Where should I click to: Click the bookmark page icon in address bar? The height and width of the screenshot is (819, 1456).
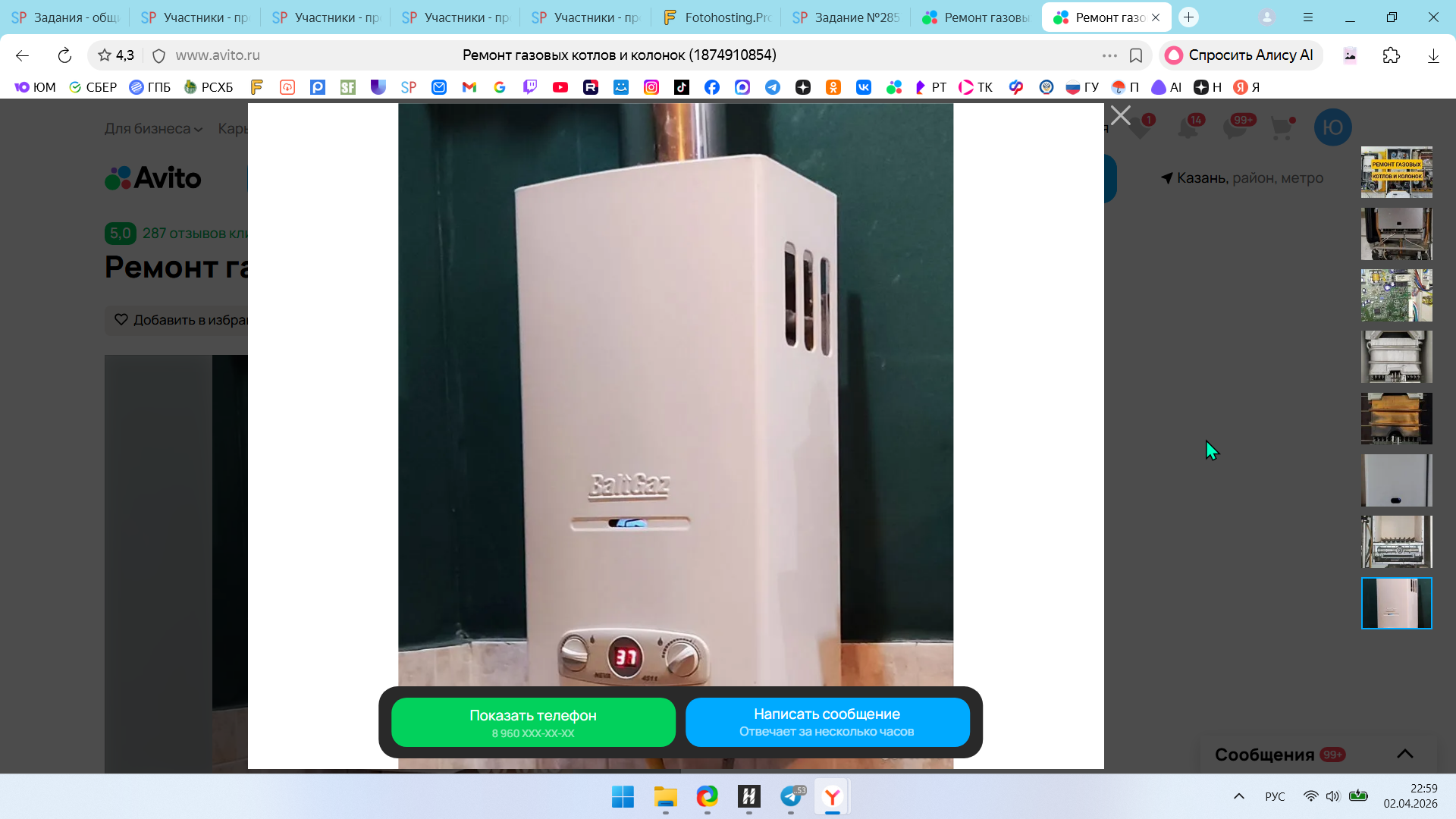[x=1135, y=55]
